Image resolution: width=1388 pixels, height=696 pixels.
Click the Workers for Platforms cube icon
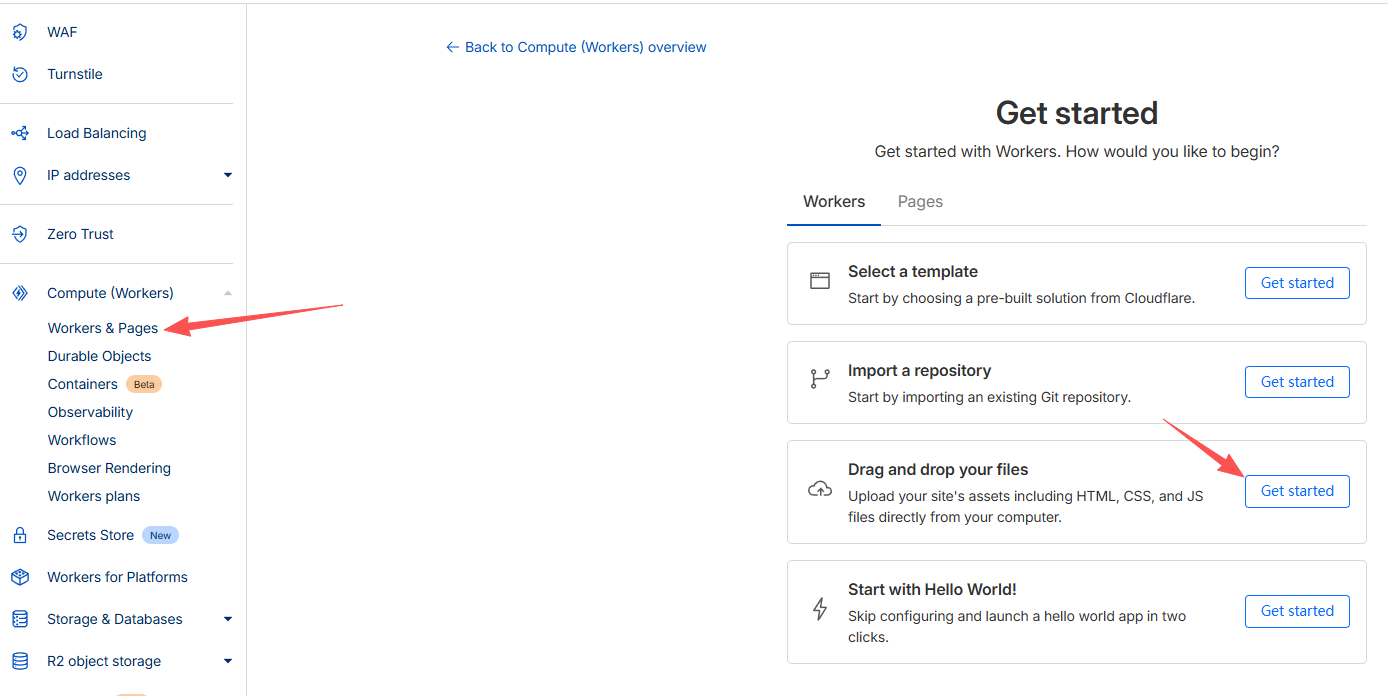[19, 577]
